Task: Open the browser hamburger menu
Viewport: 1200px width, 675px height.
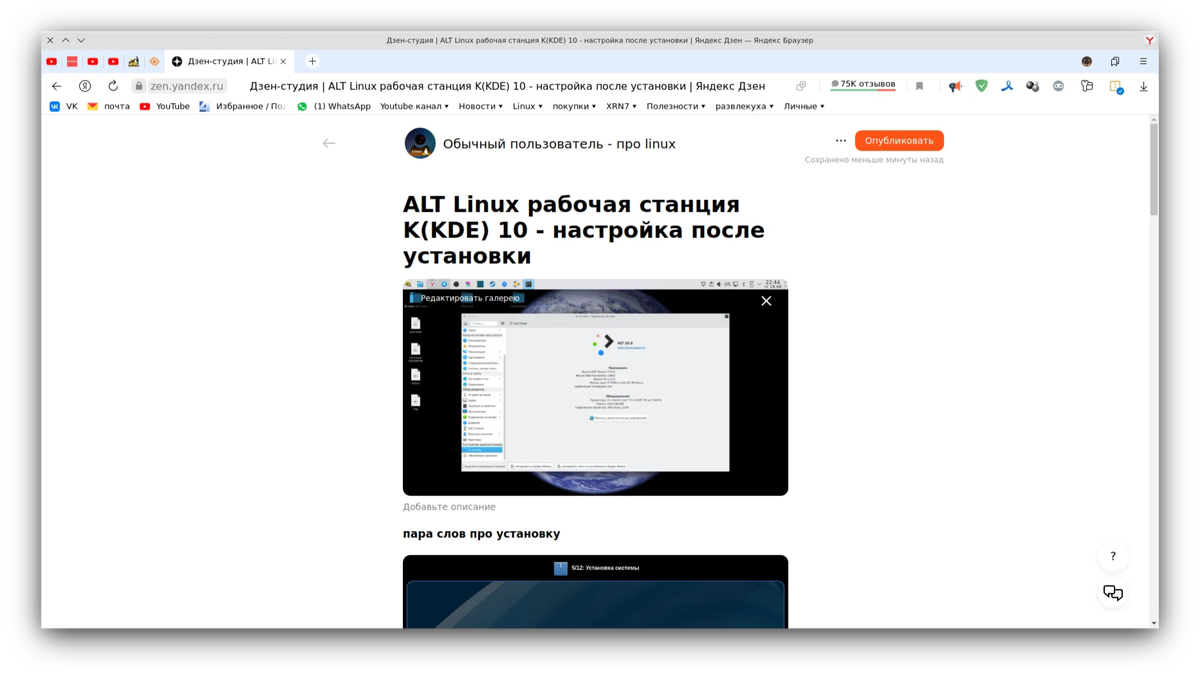Action: point(1143,61)
